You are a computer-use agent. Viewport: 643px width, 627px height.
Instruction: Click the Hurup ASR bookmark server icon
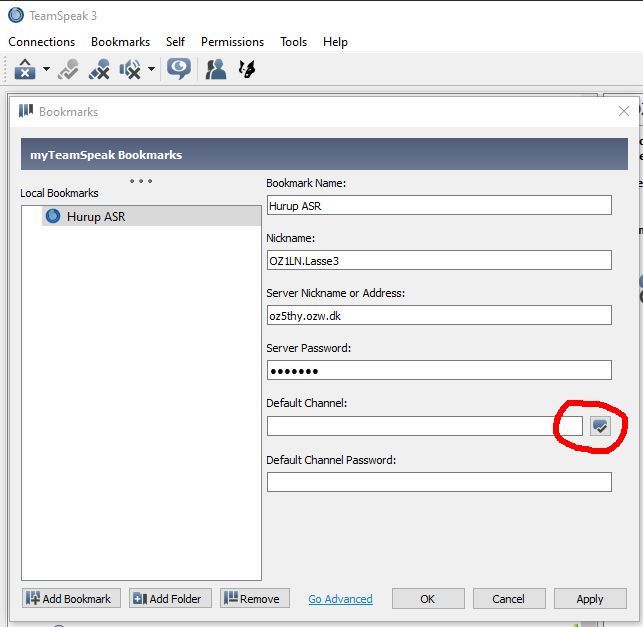(x=53, y=216)
